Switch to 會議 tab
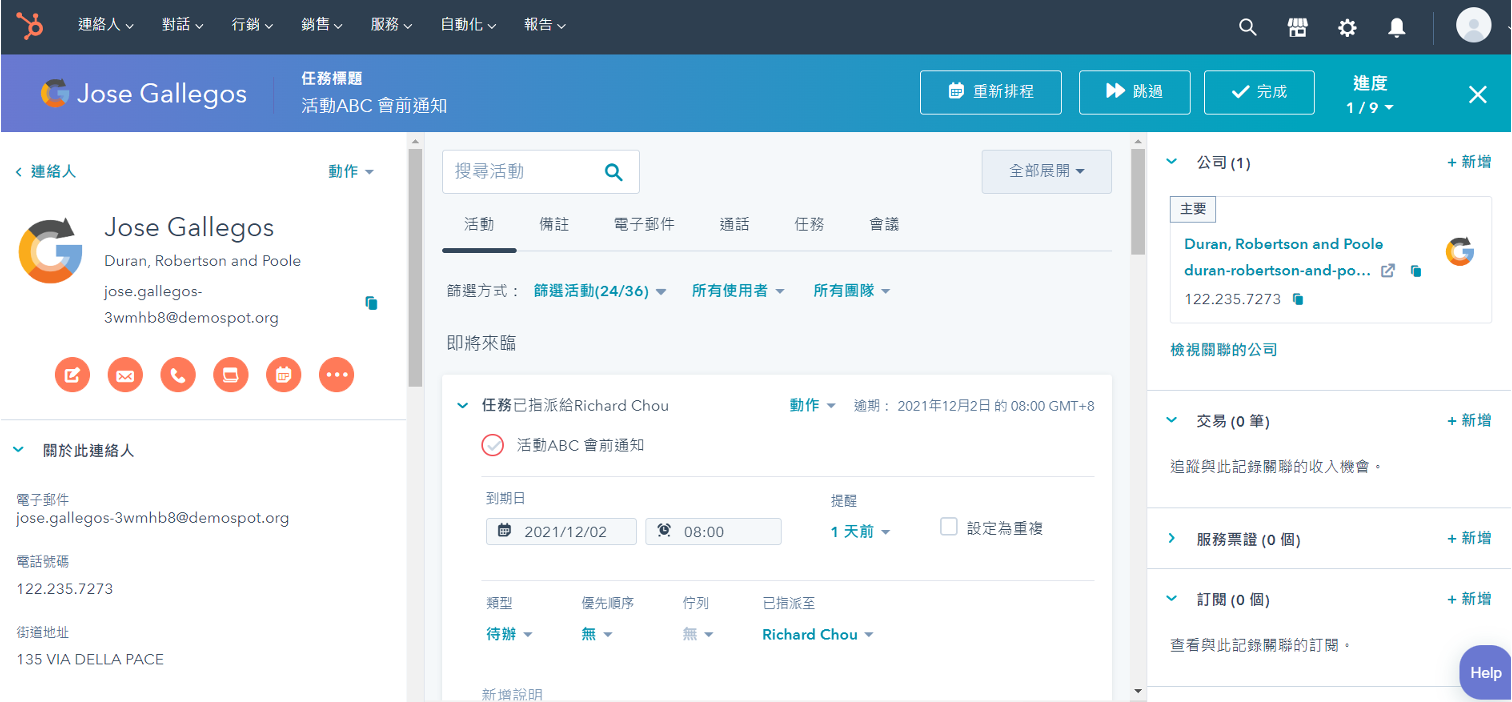 coord(884,225)
